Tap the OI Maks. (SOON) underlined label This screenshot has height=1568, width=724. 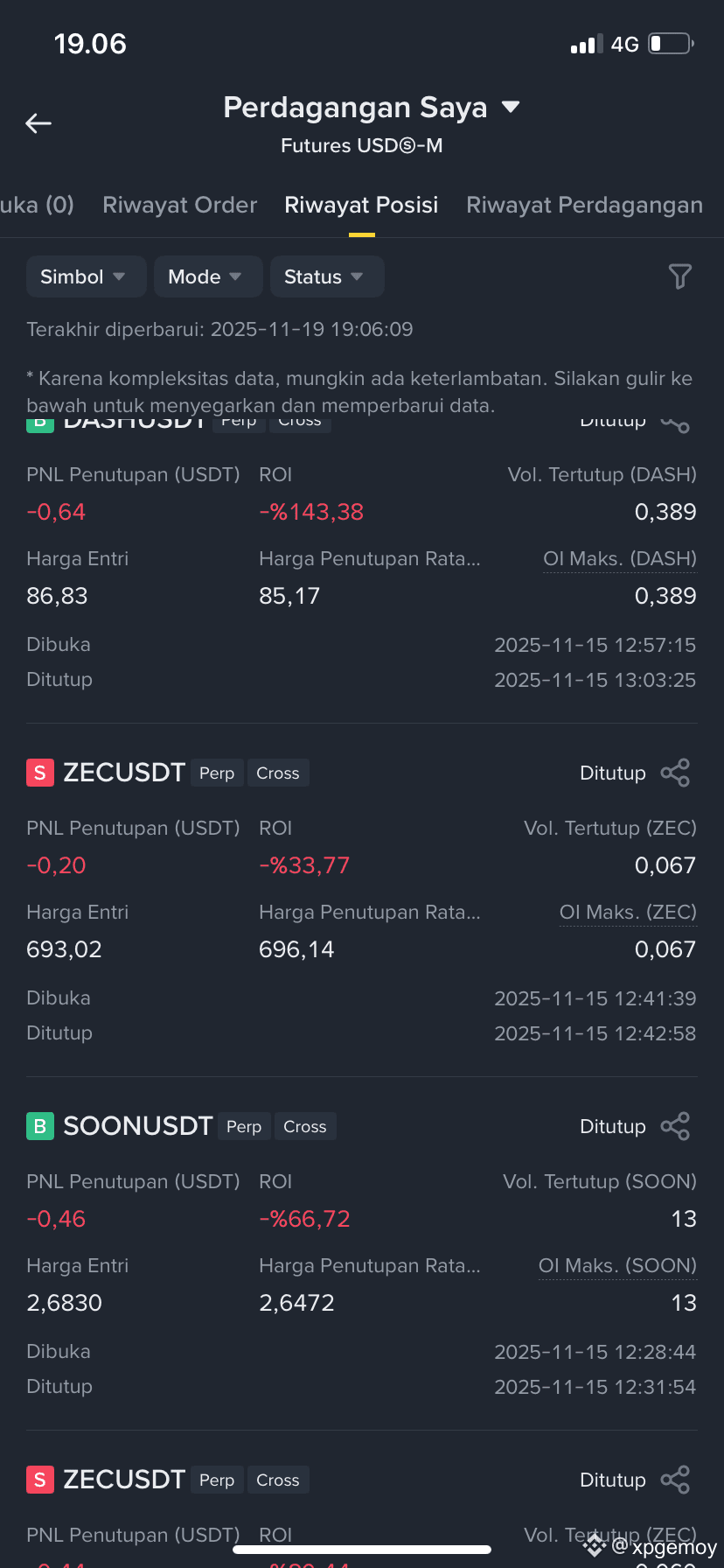617,1266
